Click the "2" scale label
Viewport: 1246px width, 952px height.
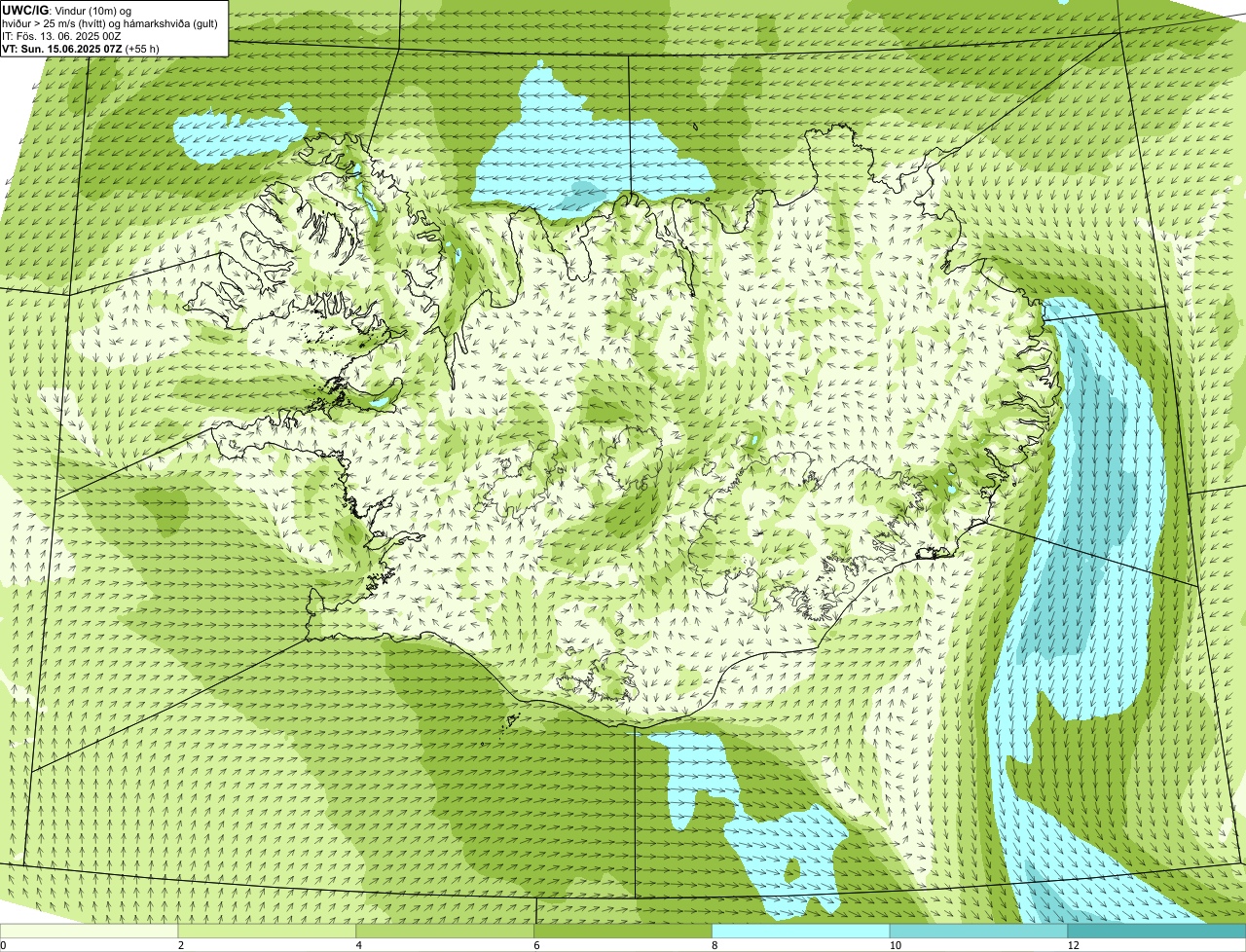tap(181, 945)
